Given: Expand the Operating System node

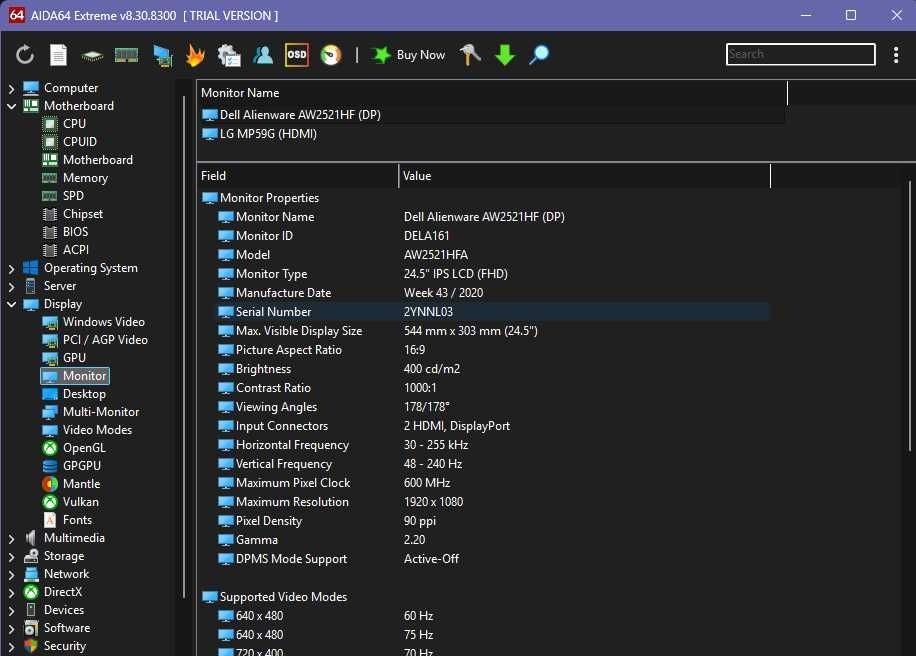Looking at the screenshot, I should pyautogui.click(x=11, y=269).
